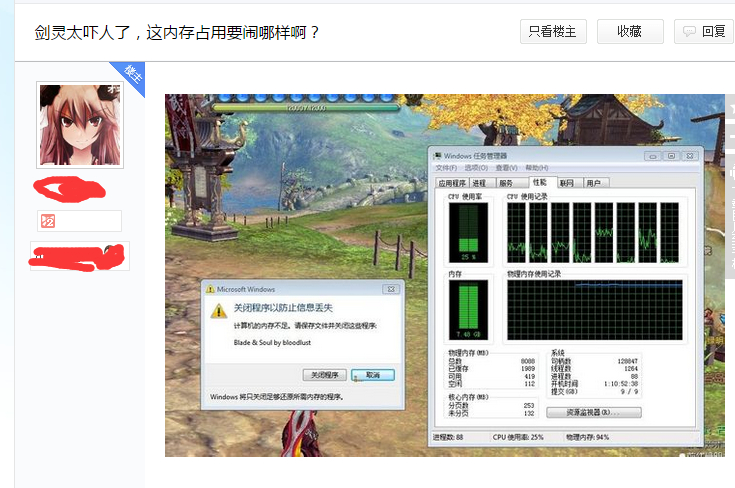This screenshot has height=488, width=735.
Task: Click the 资源监视器 button
Action: point(594,413)
